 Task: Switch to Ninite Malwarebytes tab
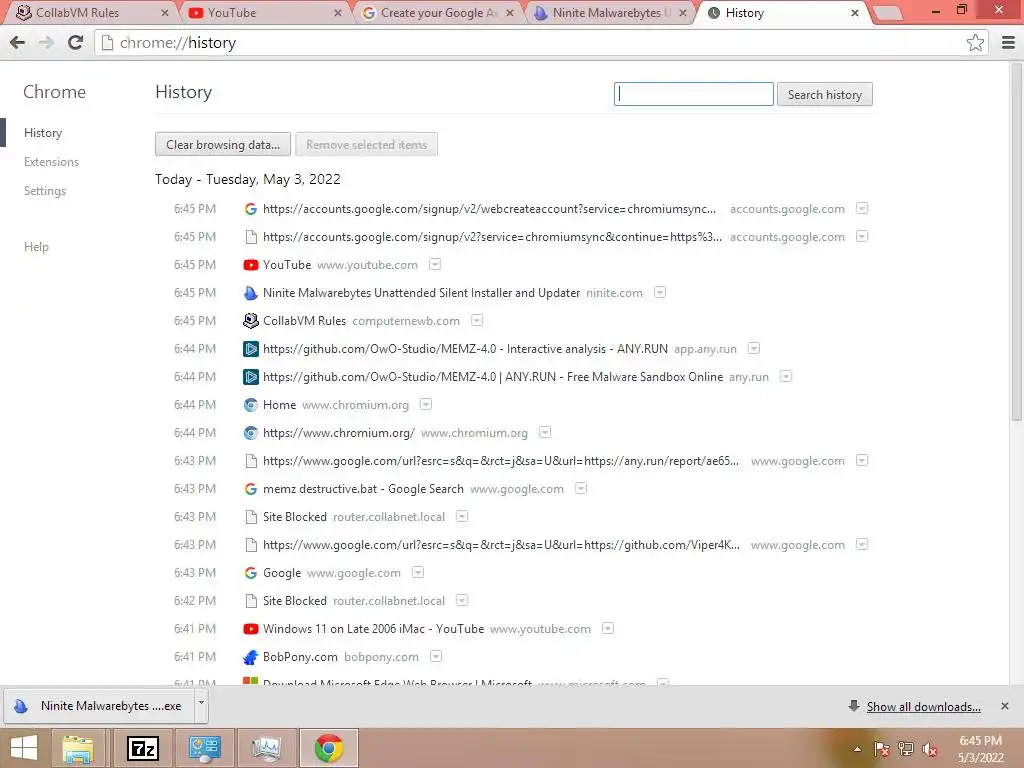(x=609, y=13)
